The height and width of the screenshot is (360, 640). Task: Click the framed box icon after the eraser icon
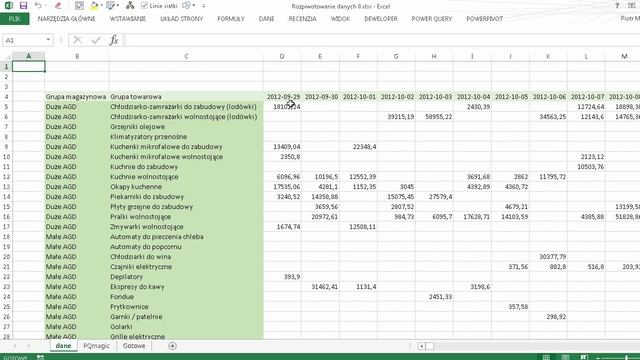pos(79,6)
